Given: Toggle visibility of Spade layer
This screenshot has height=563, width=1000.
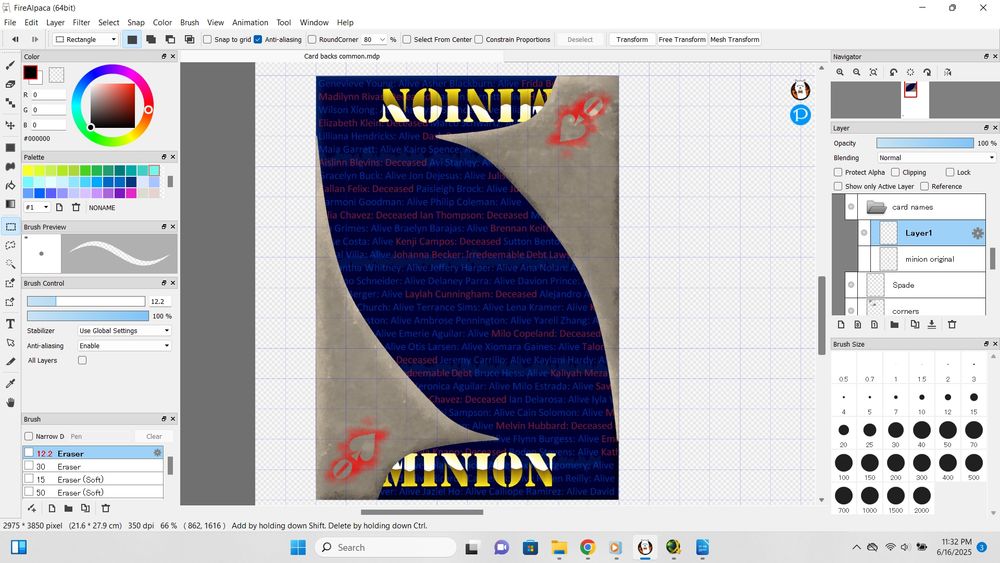Looking at the screenshot, I should coord(851,285).
